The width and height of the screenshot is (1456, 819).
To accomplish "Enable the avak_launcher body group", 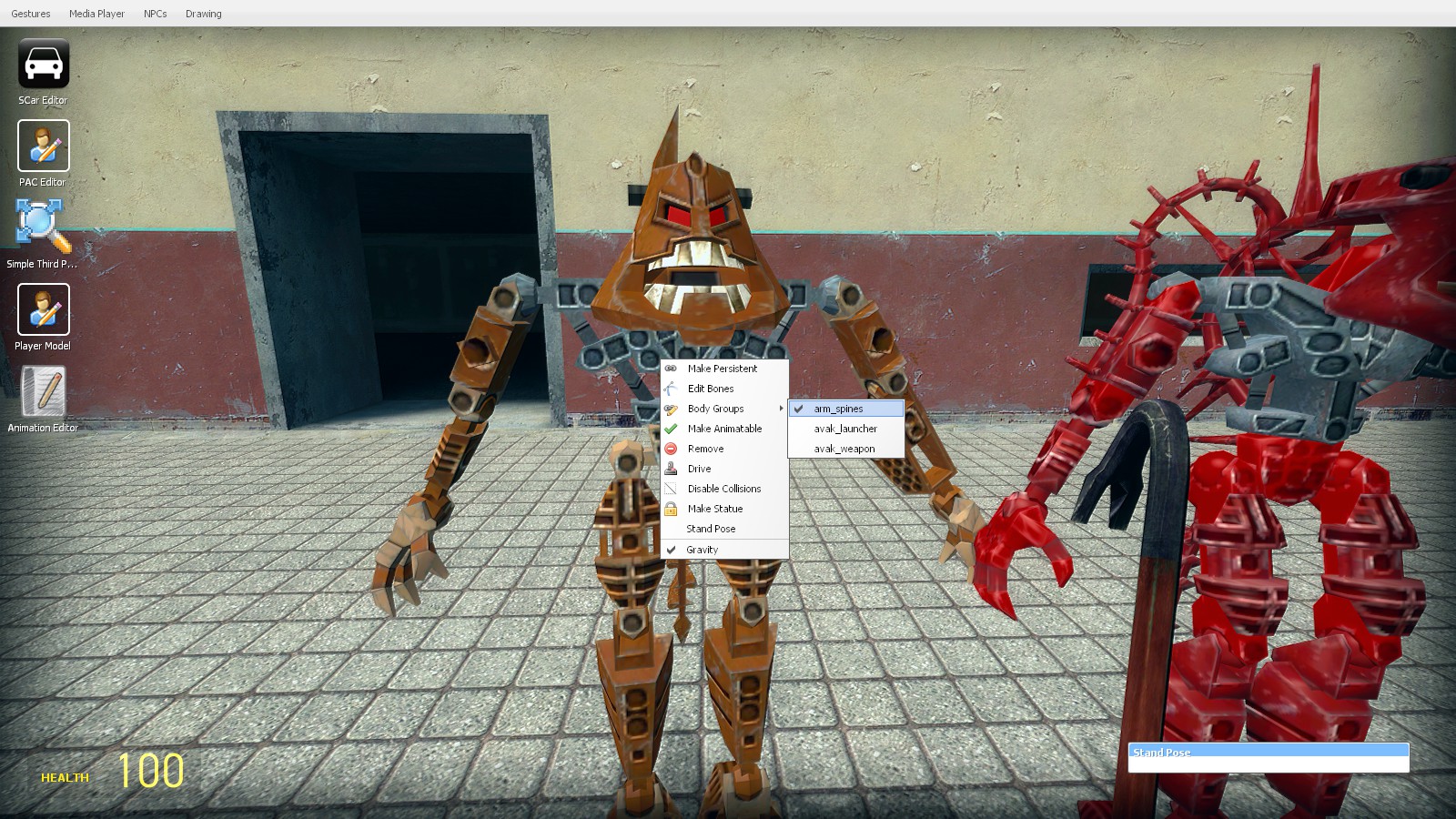I will click(845, 429).
